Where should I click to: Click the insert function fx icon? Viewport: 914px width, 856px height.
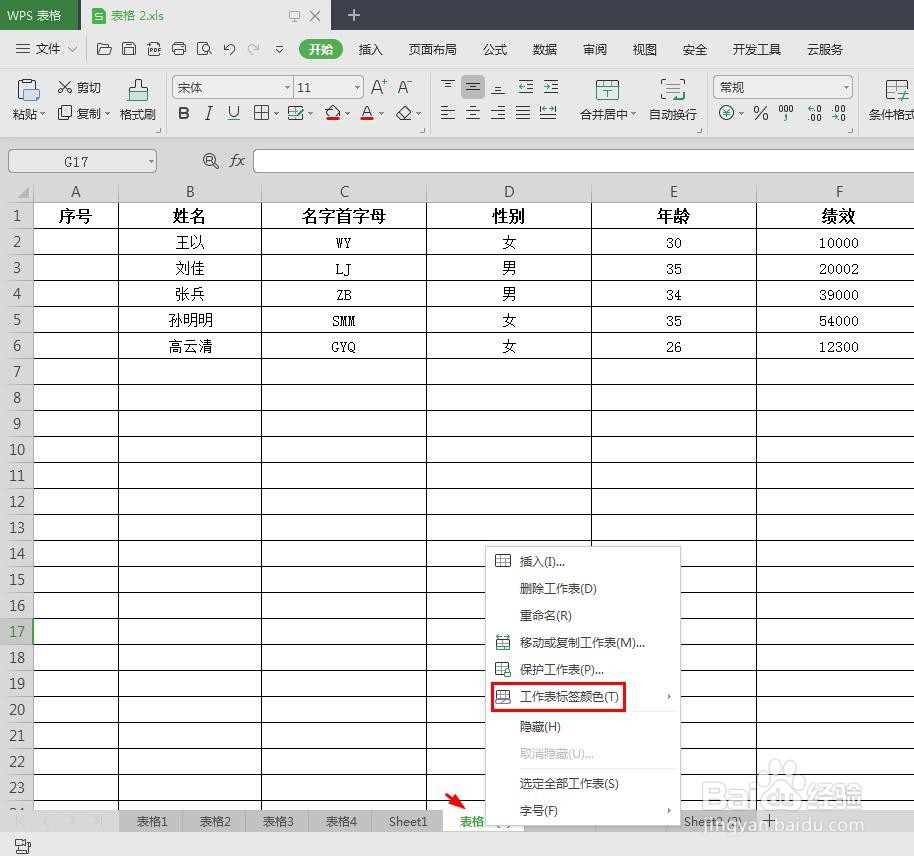click(x=237, y=161)
